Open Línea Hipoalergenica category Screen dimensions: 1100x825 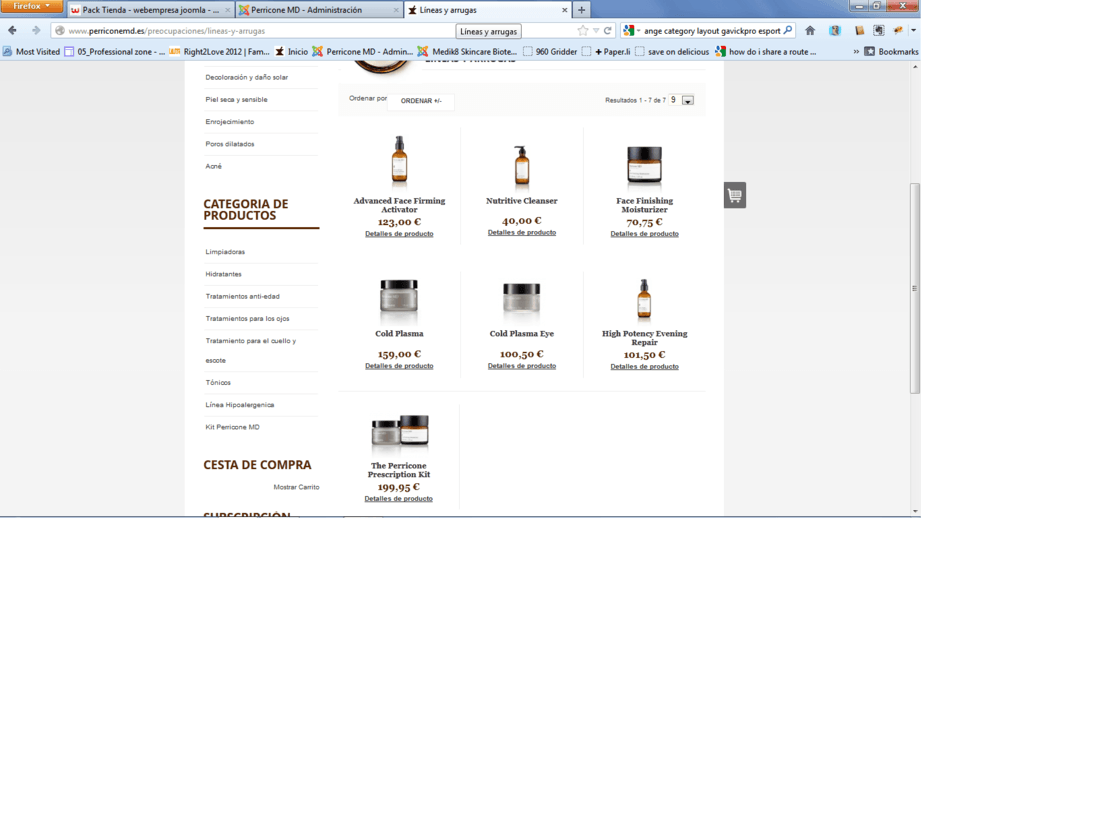239,405
